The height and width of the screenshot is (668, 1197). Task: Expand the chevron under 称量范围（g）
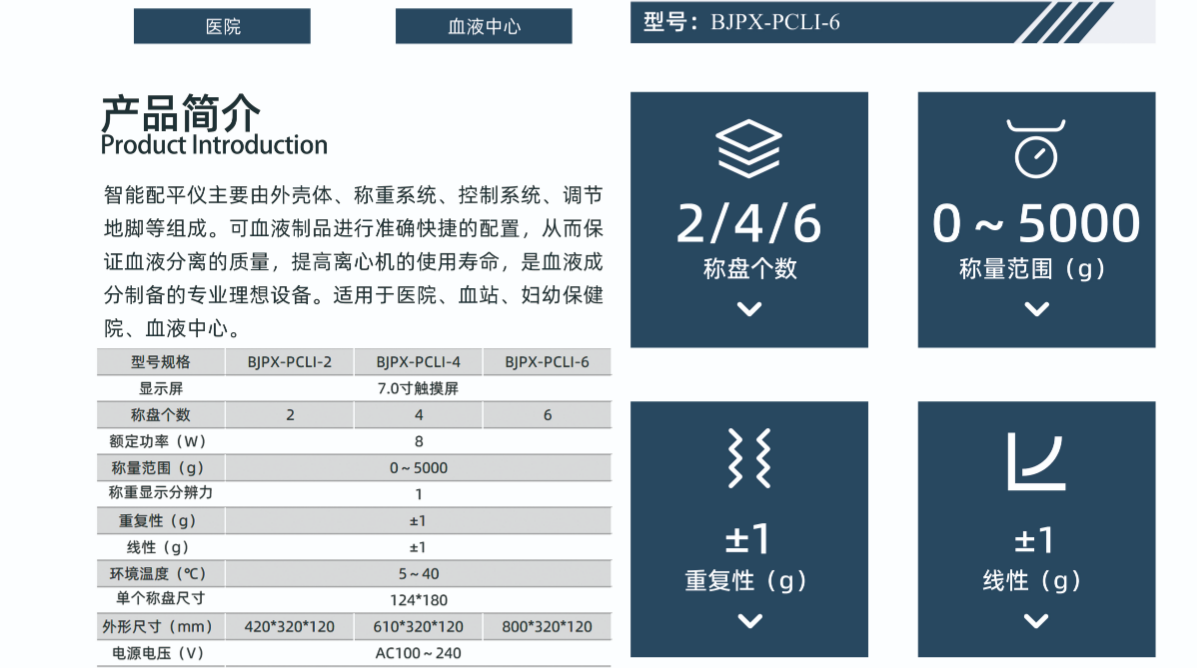(x=1036, y=309)
